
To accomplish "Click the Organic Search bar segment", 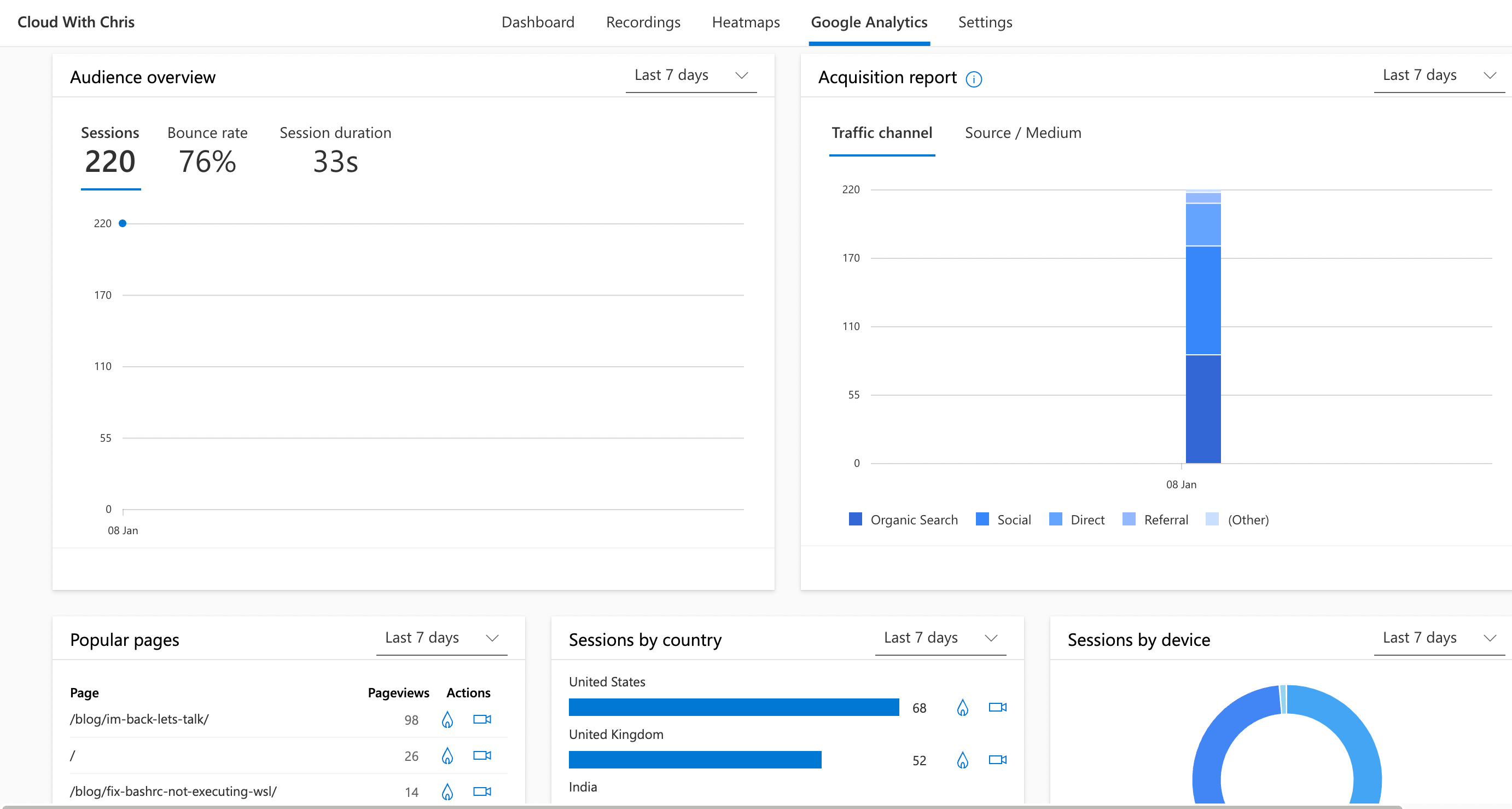I will tap(1203, 409).
